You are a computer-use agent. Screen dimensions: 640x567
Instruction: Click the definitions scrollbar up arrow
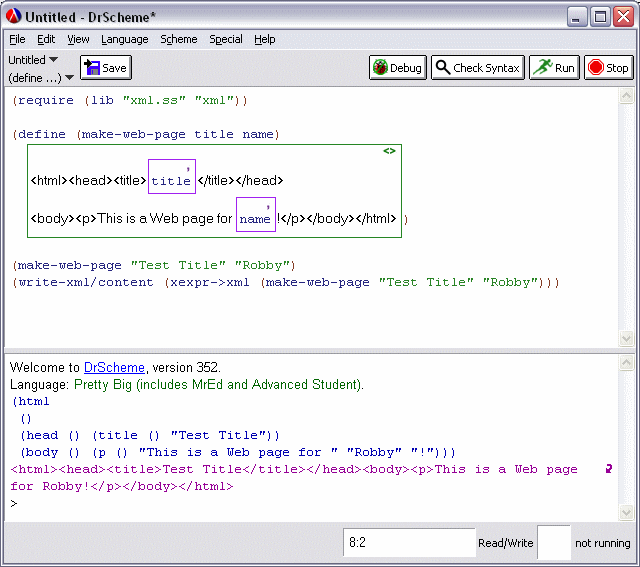point(626,96)
